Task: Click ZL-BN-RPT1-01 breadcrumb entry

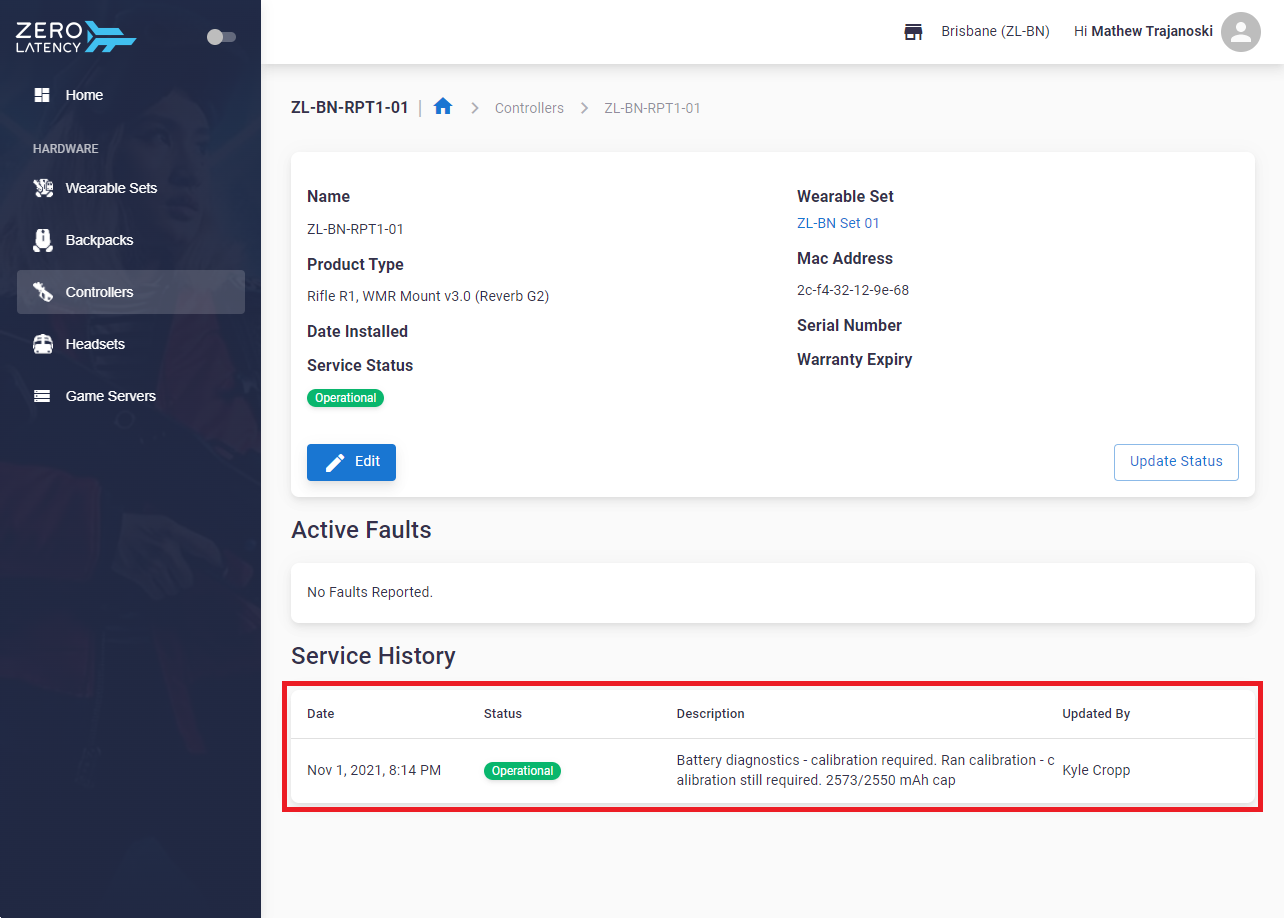Action: [652, 108]
